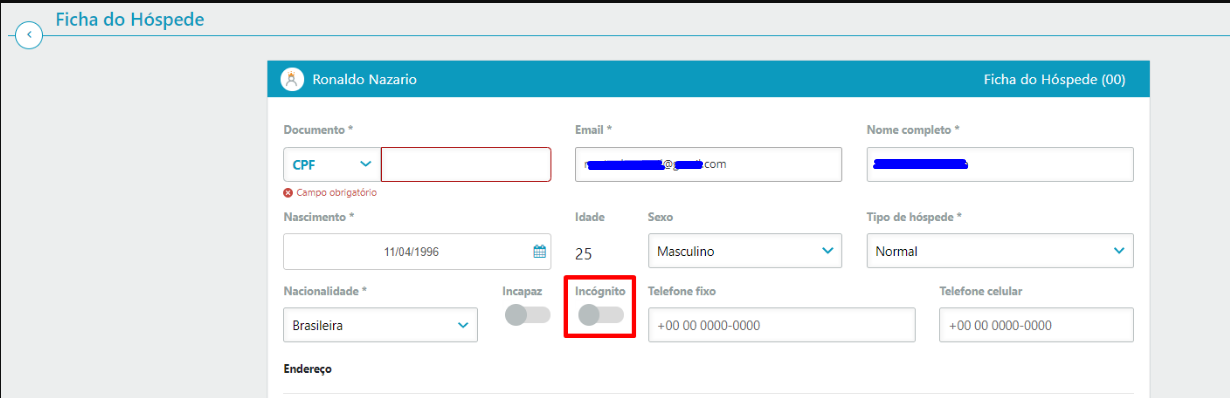
Task: Click the Ficha do Hóspede (00) label
Action: pyautogui.click(x=1054, y=79)
